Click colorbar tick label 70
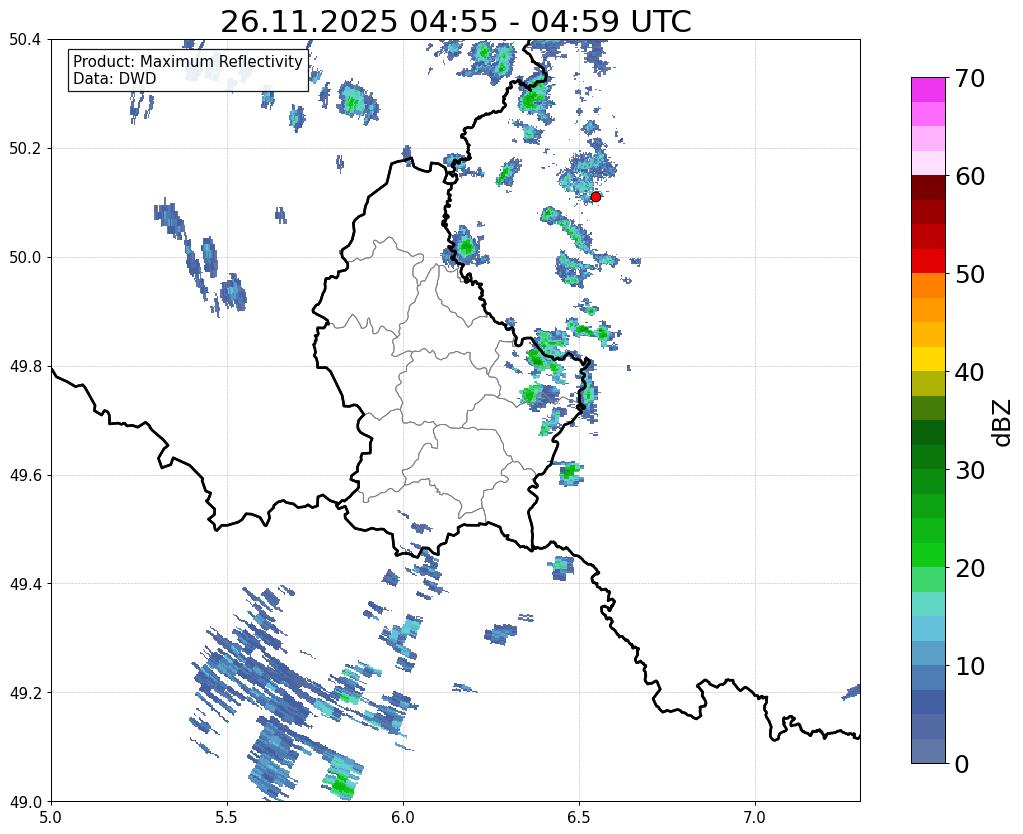The image size is (1023, 834). (x=969, y=78)
